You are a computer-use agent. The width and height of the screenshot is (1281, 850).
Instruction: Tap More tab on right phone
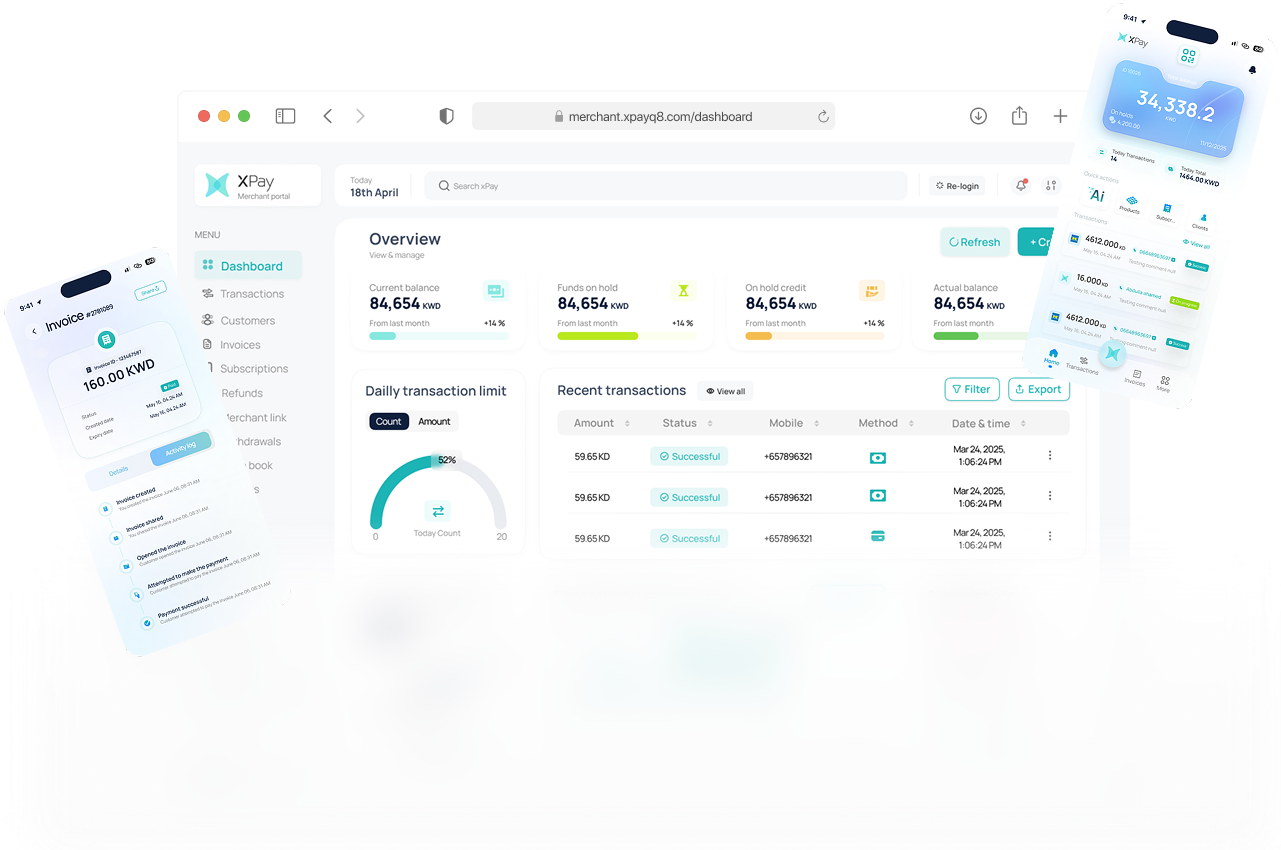(1164, 384)
